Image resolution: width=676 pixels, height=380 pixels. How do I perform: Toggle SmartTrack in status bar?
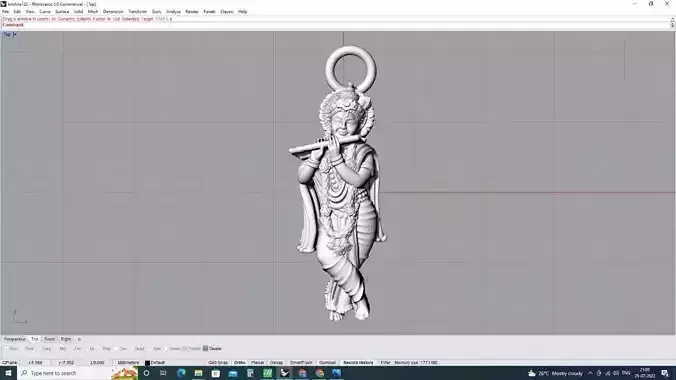(301, 363)
